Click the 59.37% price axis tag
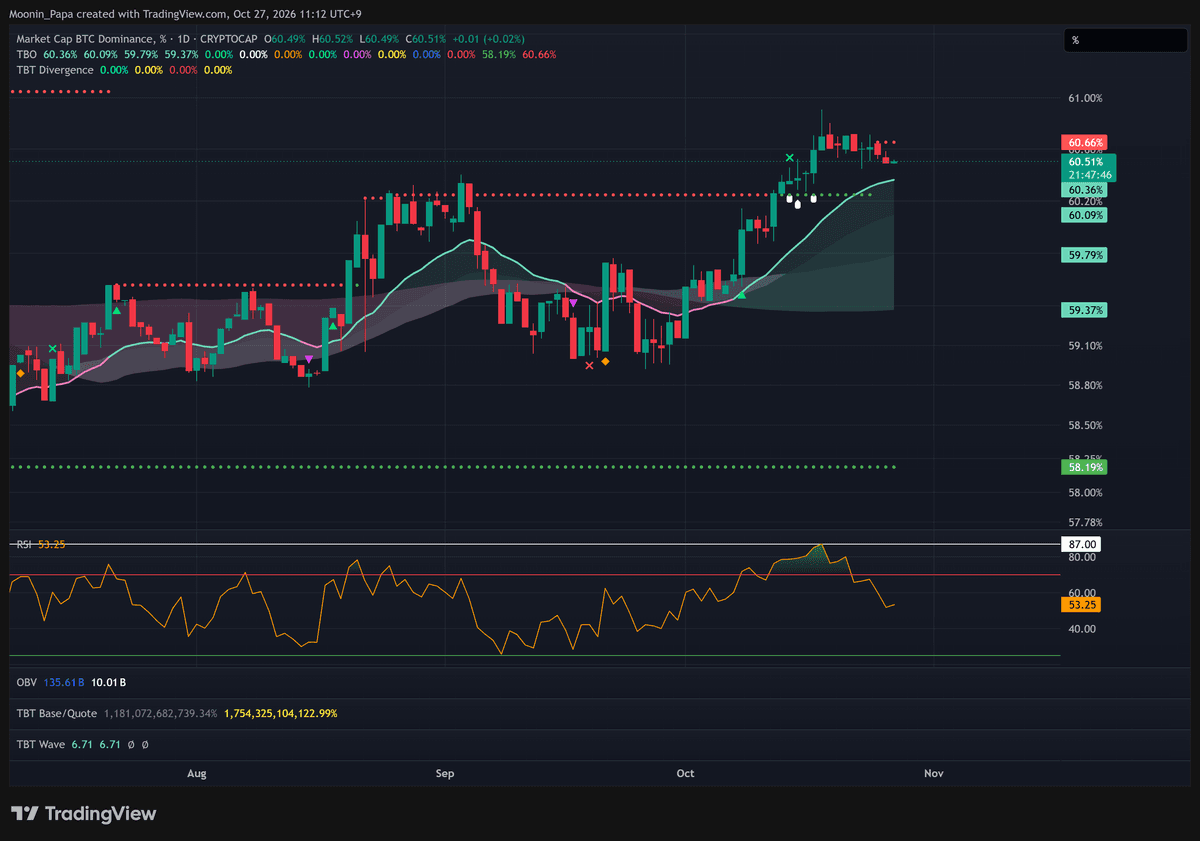The height and width of the screenshot is (841, 1200). point(1086,311)
